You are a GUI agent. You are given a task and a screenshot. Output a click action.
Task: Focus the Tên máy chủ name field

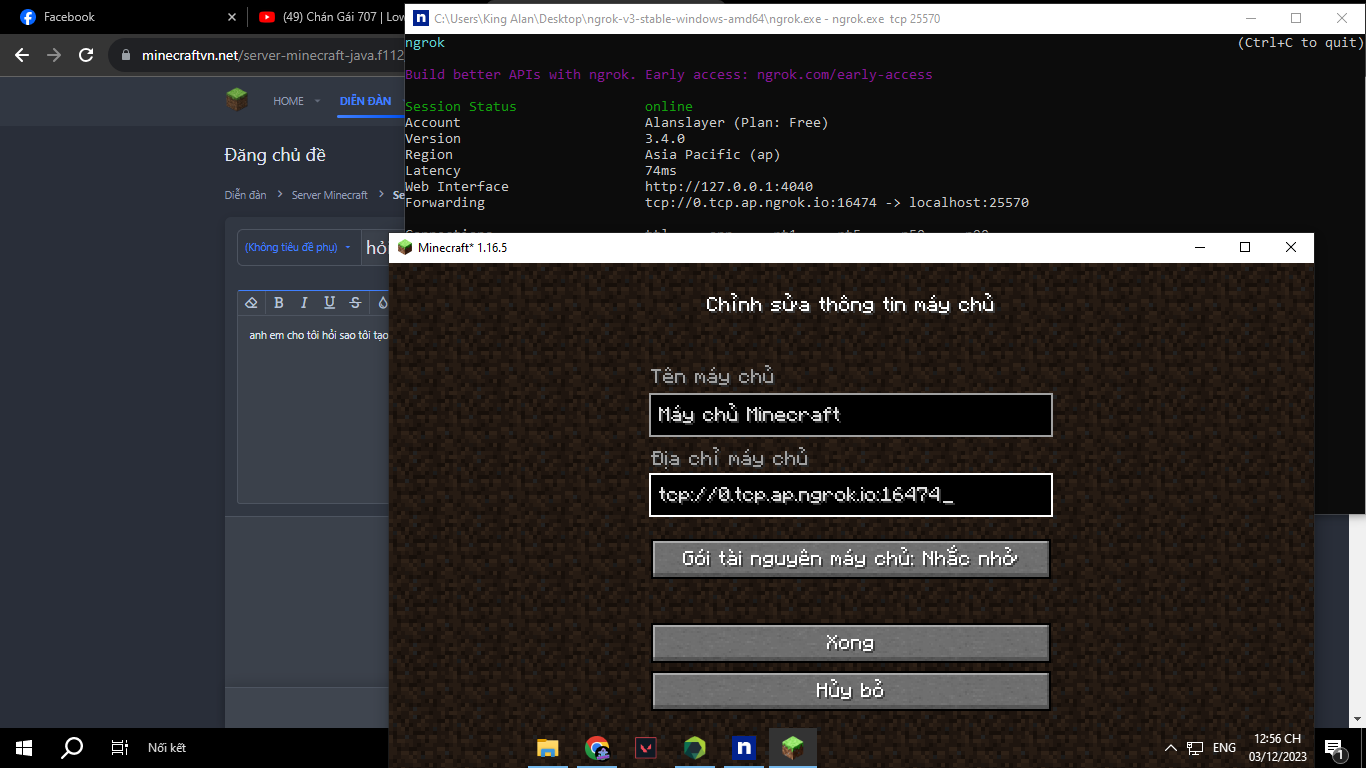click(x=850, y=415)
